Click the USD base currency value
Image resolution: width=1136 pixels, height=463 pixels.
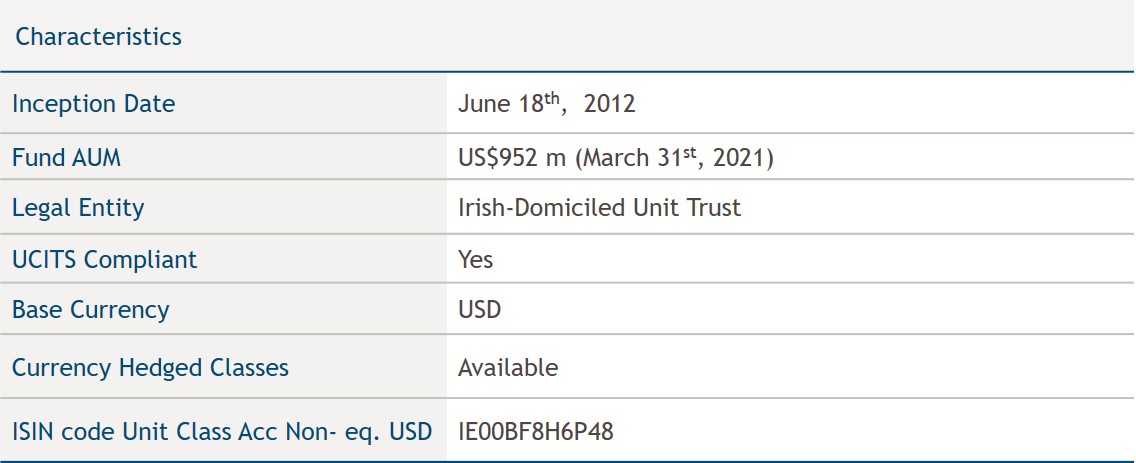pos(480,310)
